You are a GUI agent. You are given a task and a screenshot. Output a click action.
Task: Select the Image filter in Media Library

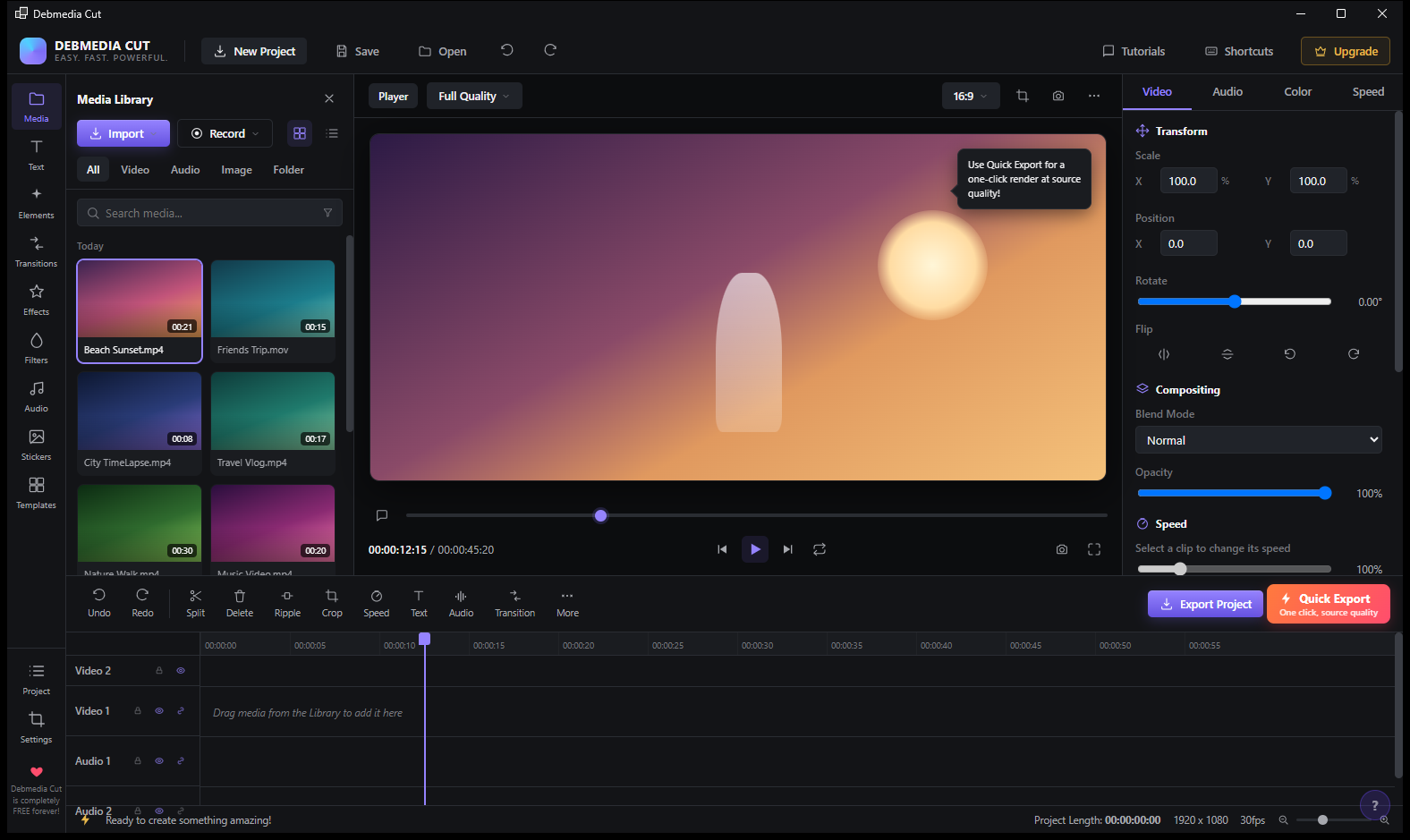236,170
